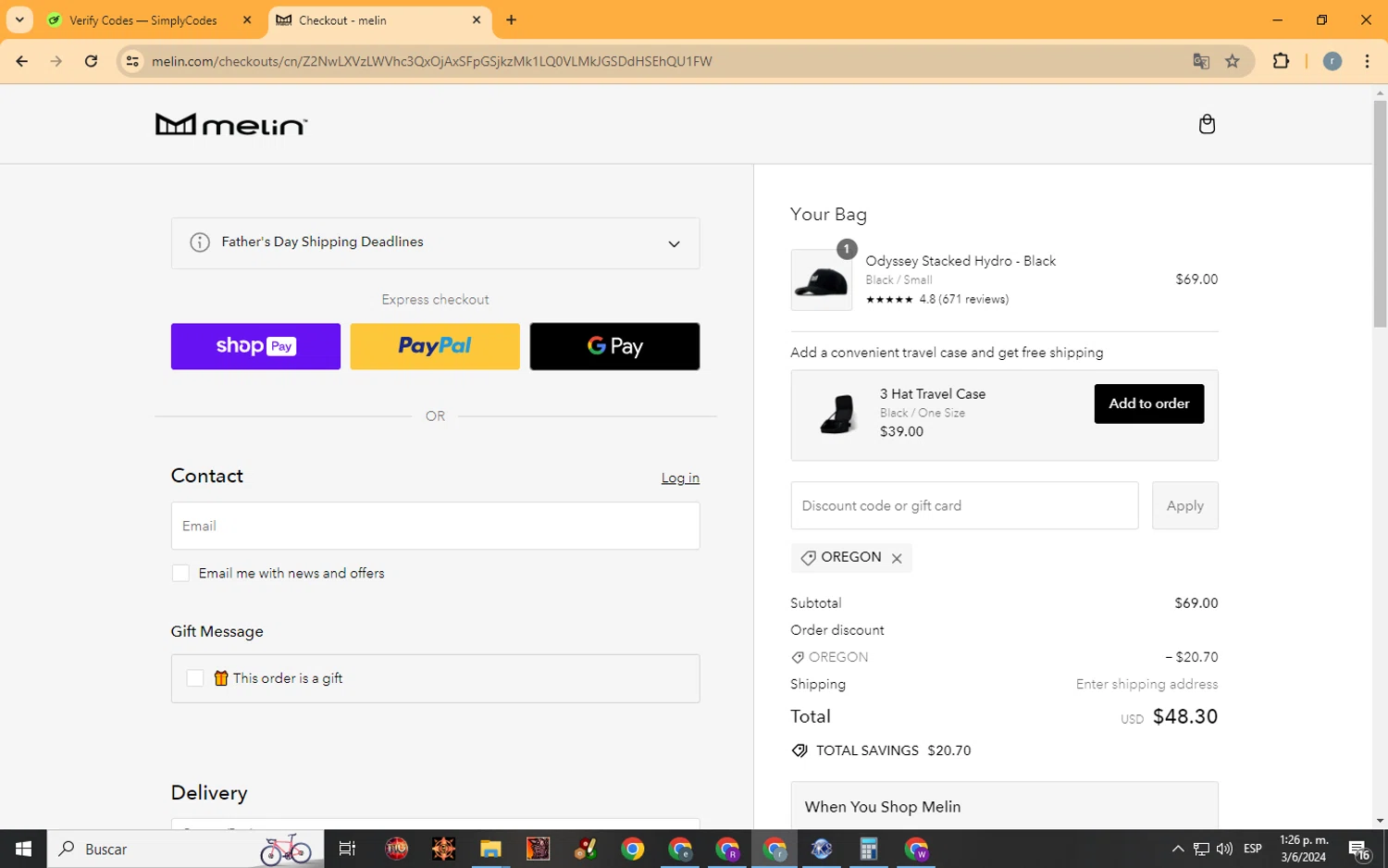Click the 4.8 (671 reviews) rating text

(x=963, y=299)
